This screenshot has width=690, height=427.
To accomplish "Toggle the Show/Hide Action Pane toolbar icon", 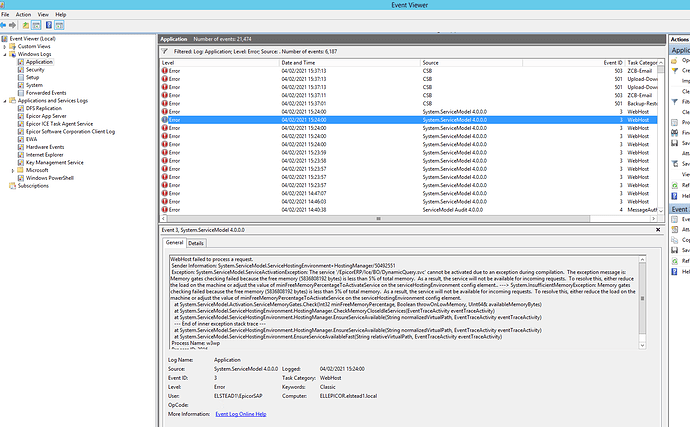I will 59,25.
